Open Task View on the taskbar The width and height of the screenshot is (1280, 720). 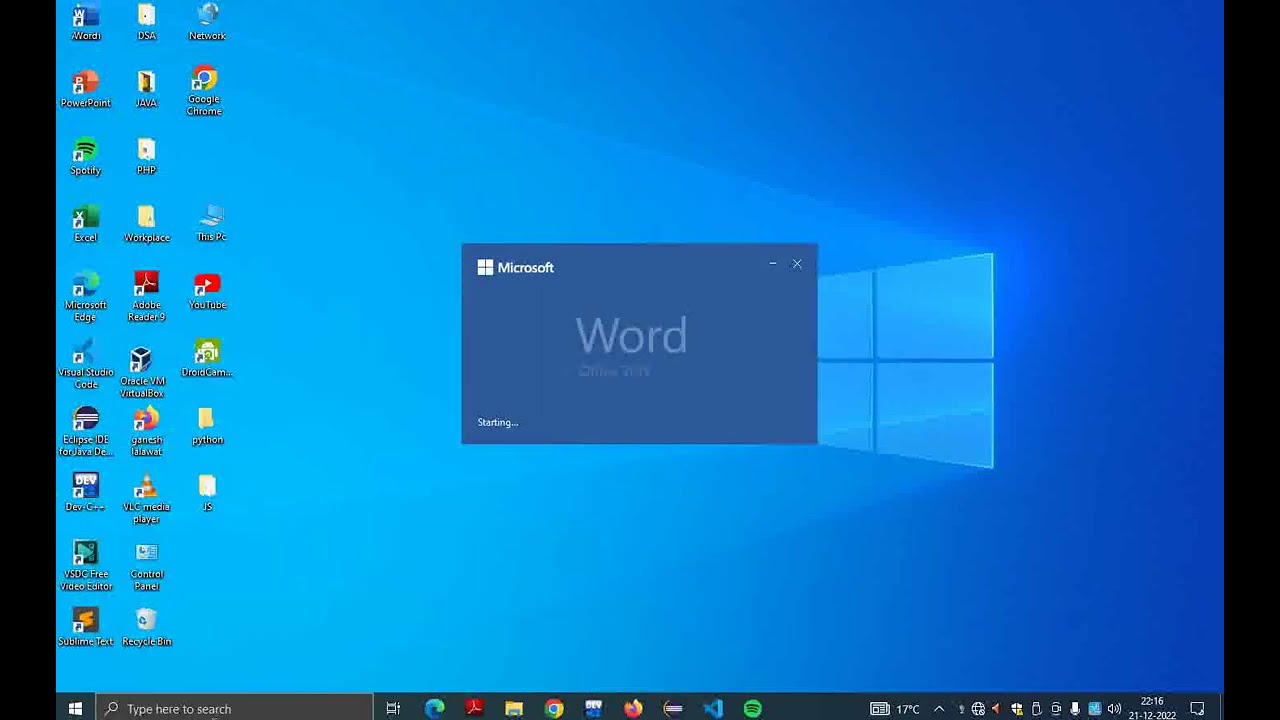pyautogui.click(x=393, y=708)
